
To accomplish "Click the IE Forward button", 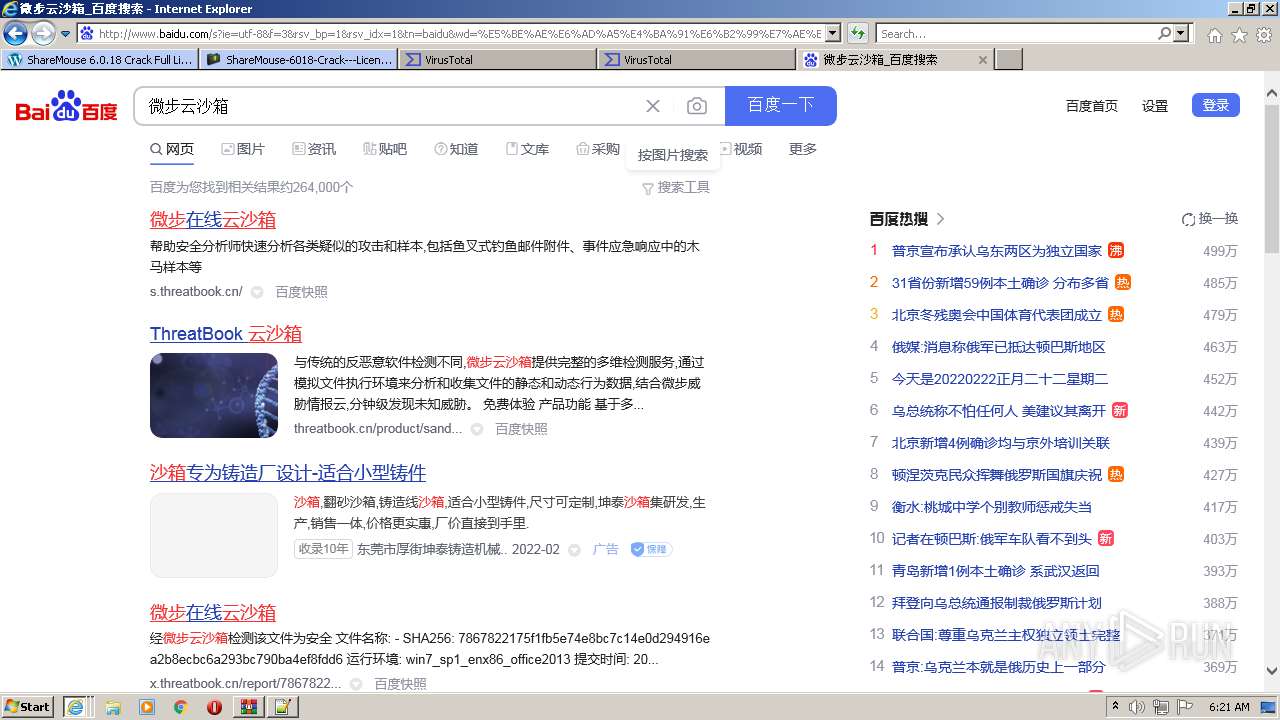I will click(43, 33).
